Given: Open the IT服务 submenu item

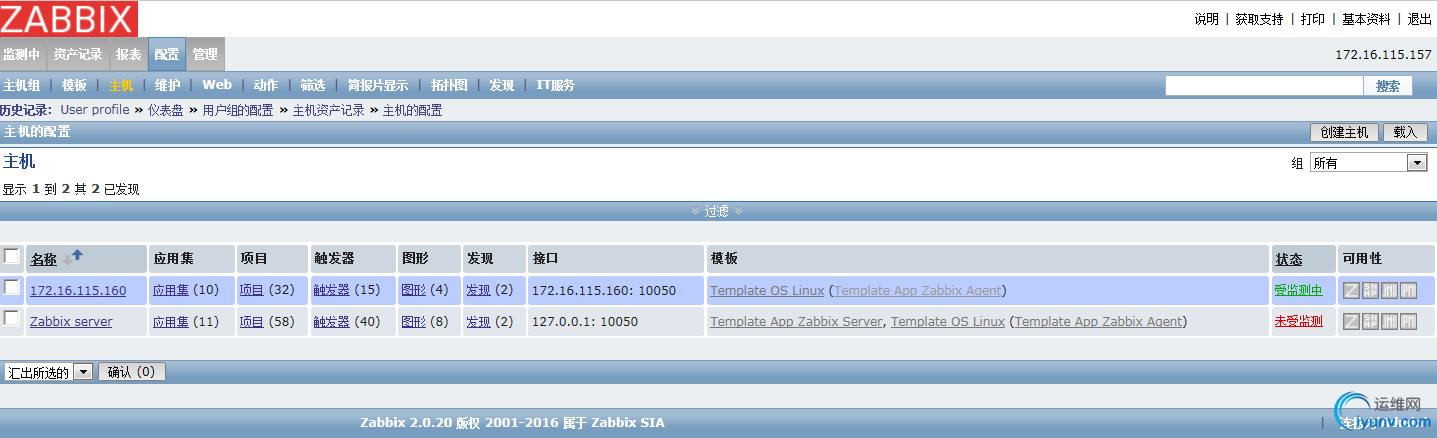Looking at the screenshot, I should [x=555, y=85].
